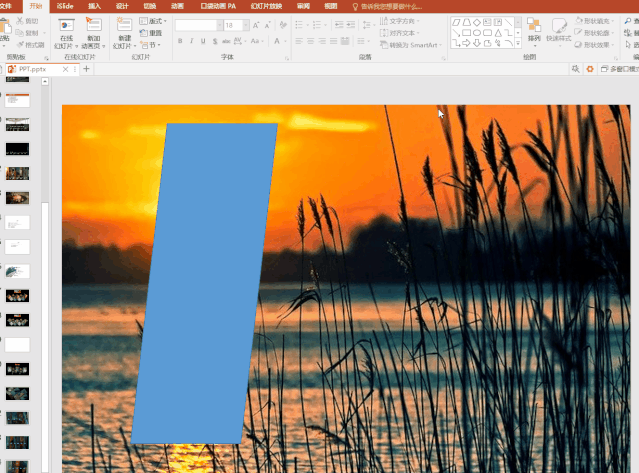The height and width of the screenshot is (473, 639).
Task: Open the Align Text (对齐文本) menu
Action: (x=400, y=33)
